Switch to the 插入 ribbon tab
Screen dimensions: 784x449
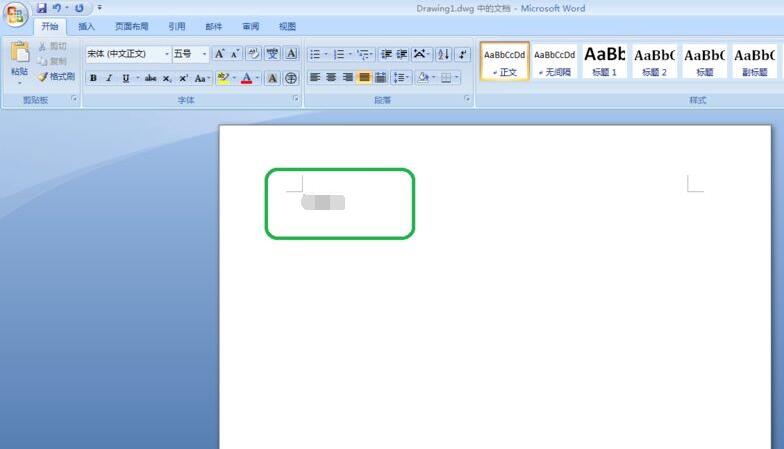[x=86, y=26]
